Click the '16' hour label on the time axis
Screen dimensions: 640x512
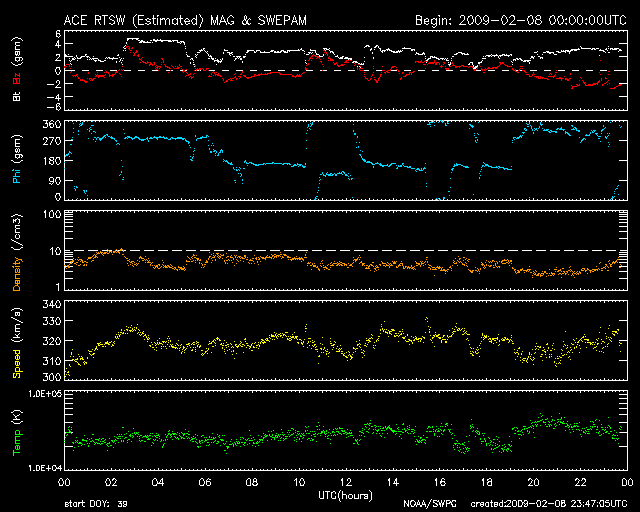(440, 483)
